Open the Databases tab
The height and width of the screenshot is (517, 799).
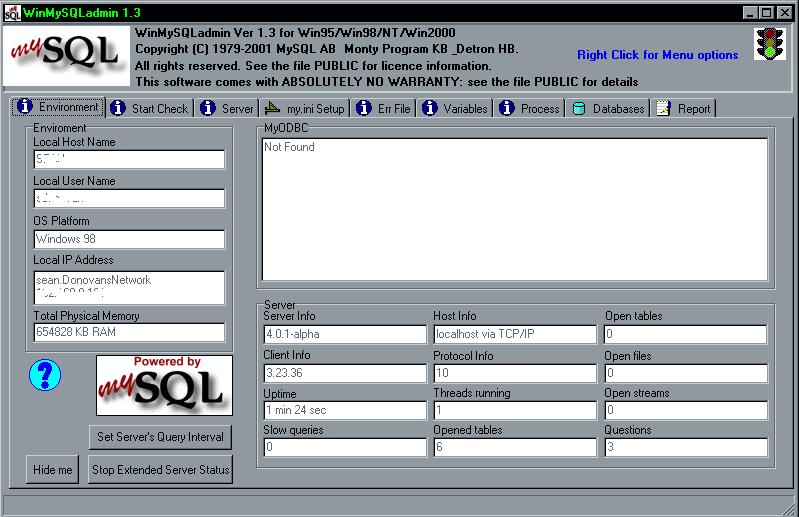pos(608,108)
